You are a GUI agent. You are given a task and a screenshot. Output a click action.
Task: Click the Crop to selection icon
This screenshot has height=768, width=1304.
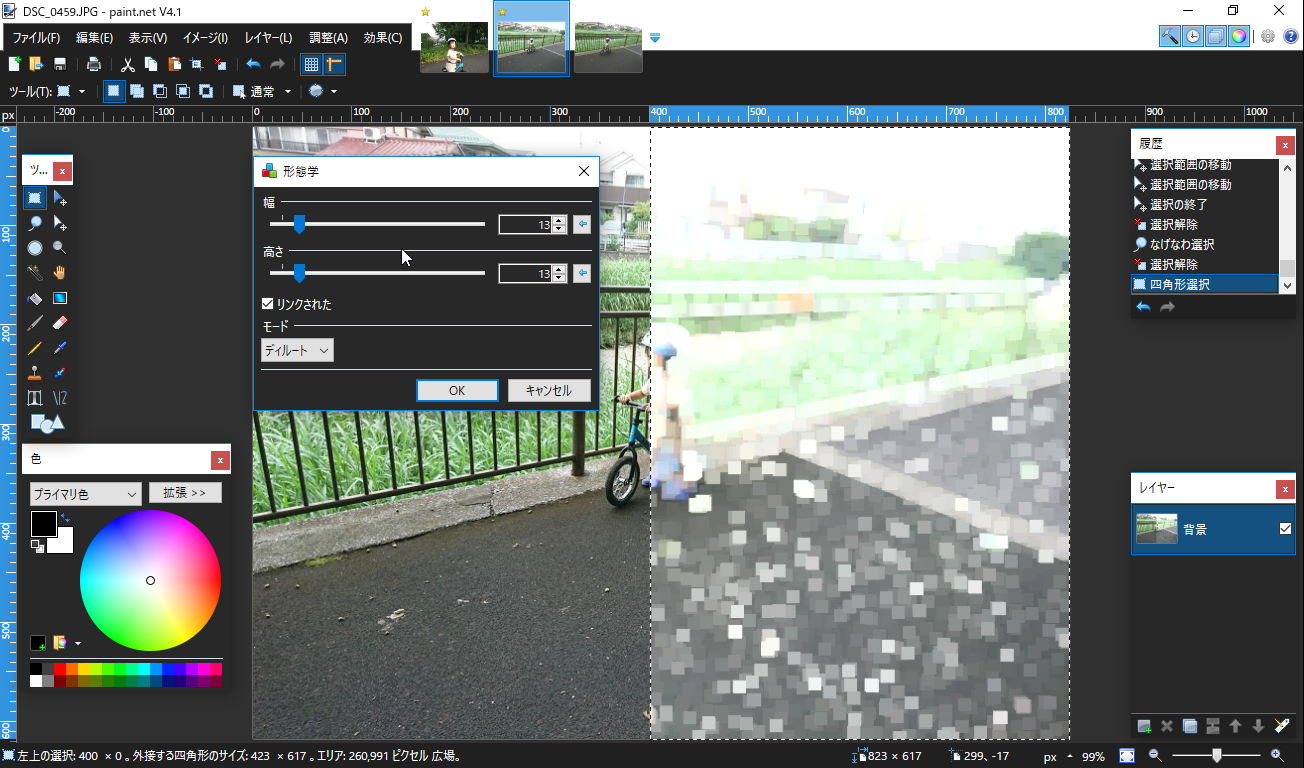[197, 64]
